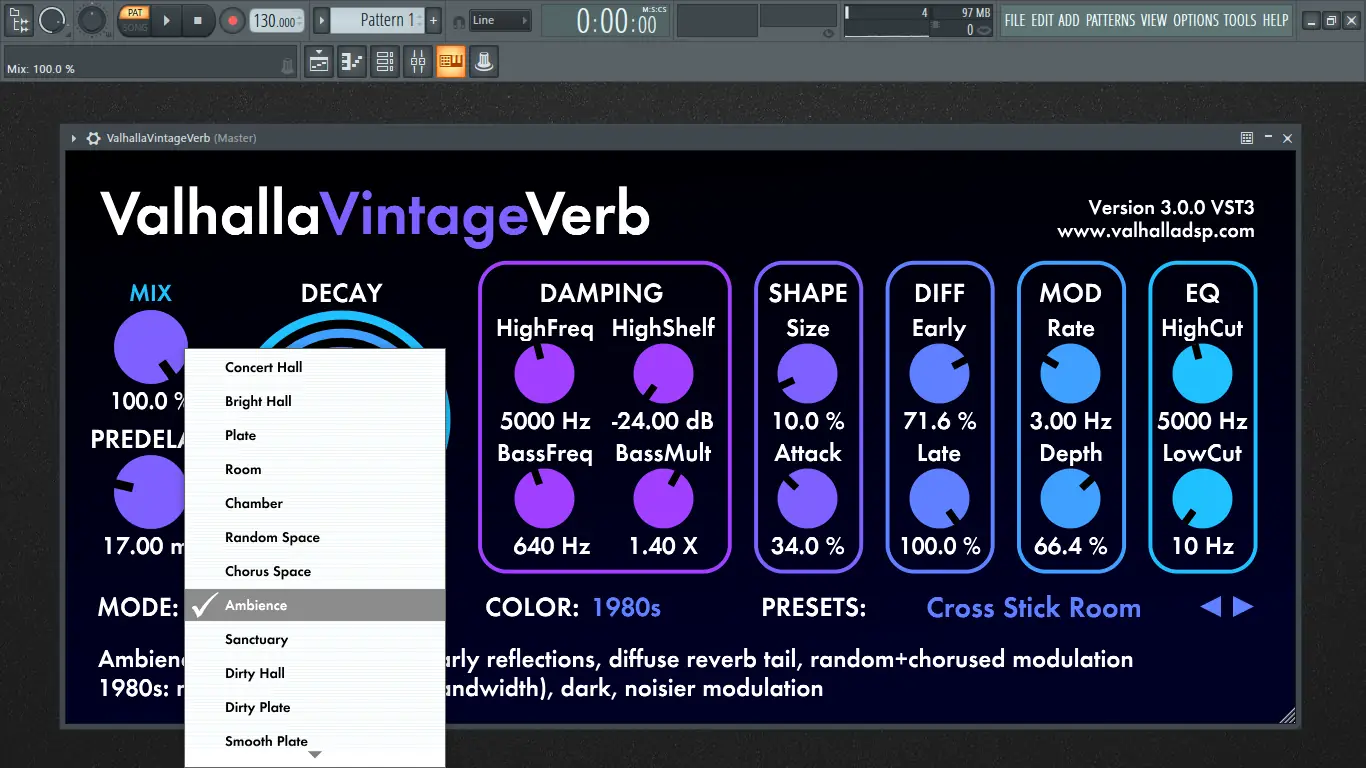
Task: Click the M:S:CS time format label
Action: click(654, 9)
